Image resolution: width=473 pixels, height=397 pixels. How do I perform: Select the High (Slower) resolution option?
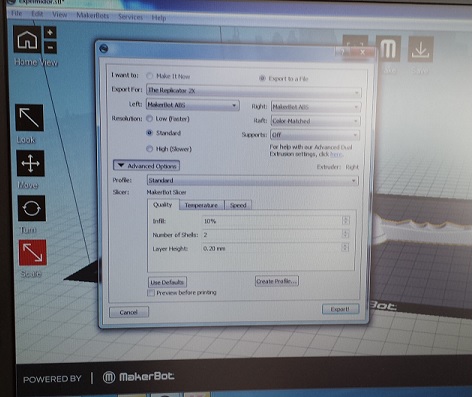[149, 149]
